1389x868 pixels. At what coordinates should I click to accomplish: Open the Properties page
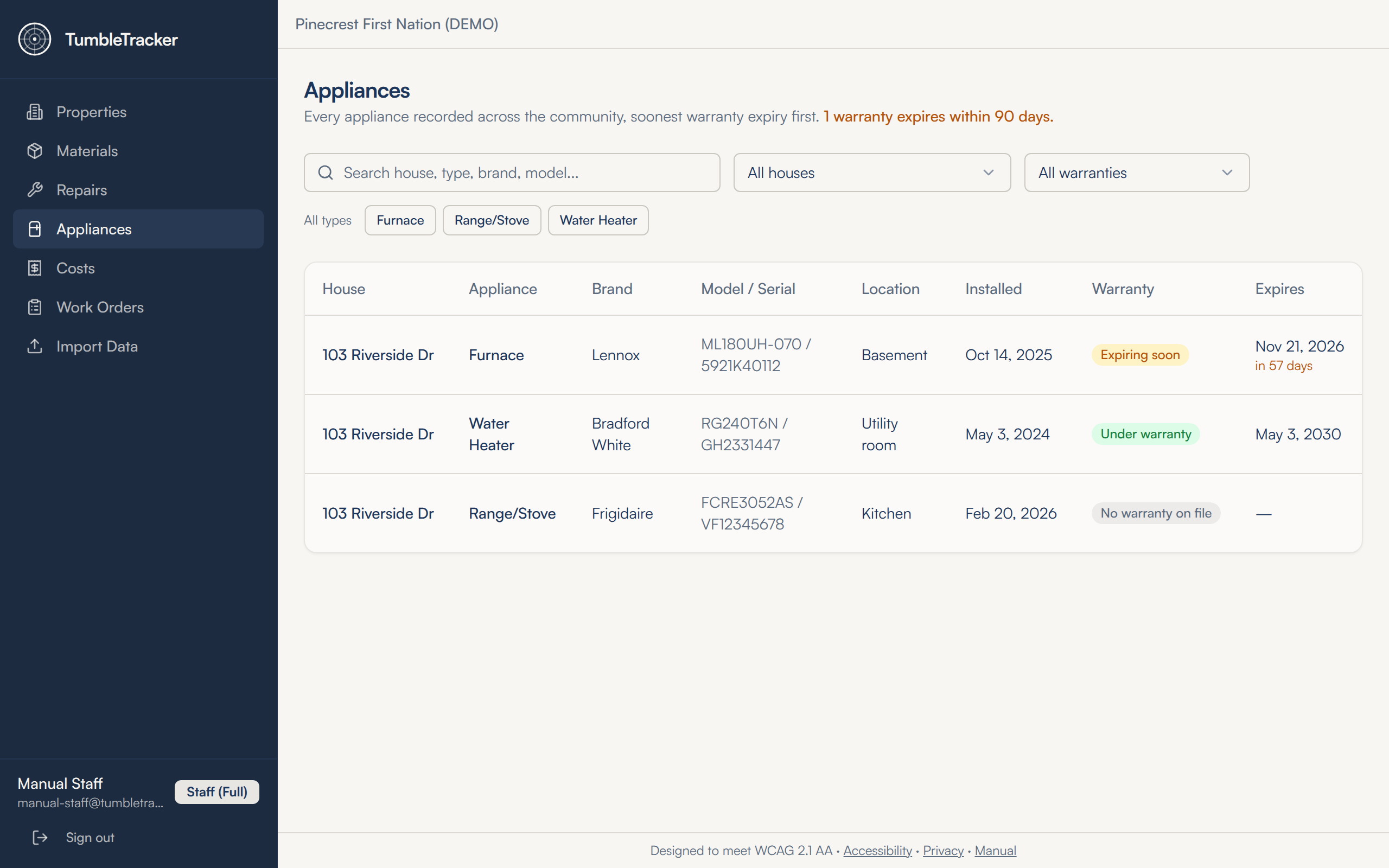[138, 112]
